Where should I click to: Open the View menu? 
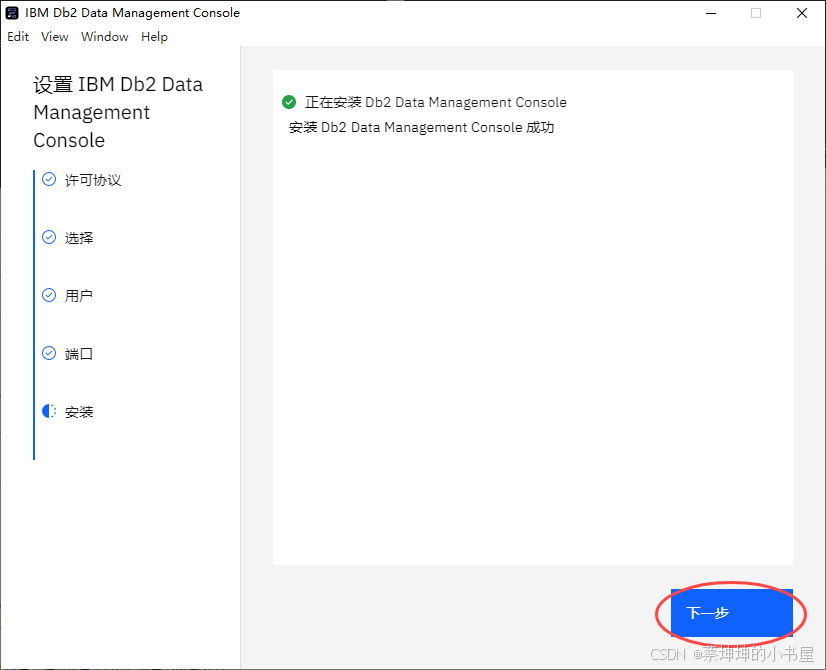coord(55,36)
